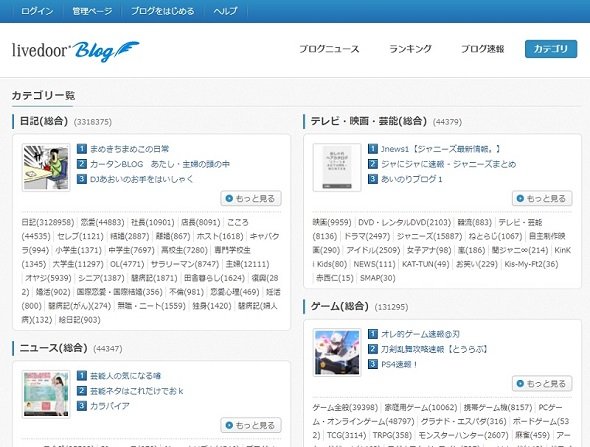Switch to the ブログニュース tab

point(329,49)
